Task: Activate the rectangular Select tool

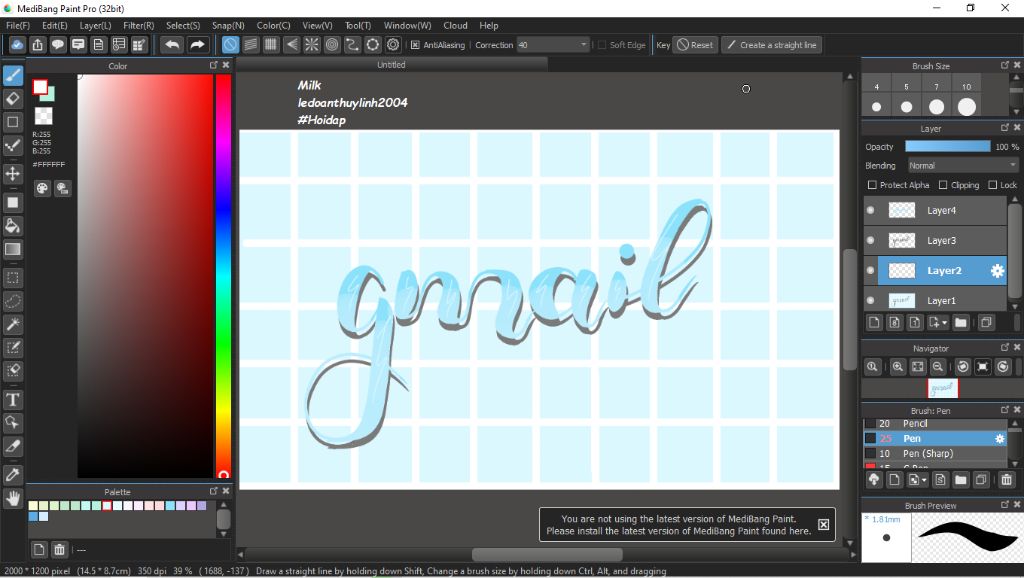Action: (x=12, y=278)
